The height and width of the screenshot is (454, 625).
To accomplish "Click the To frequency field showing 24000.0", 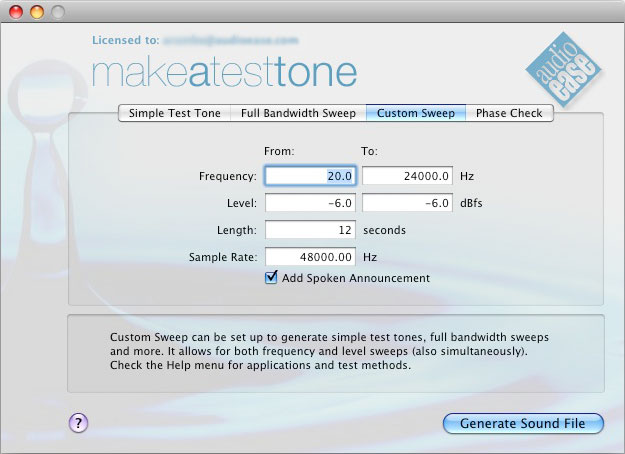I will click(x=407, y=176).
